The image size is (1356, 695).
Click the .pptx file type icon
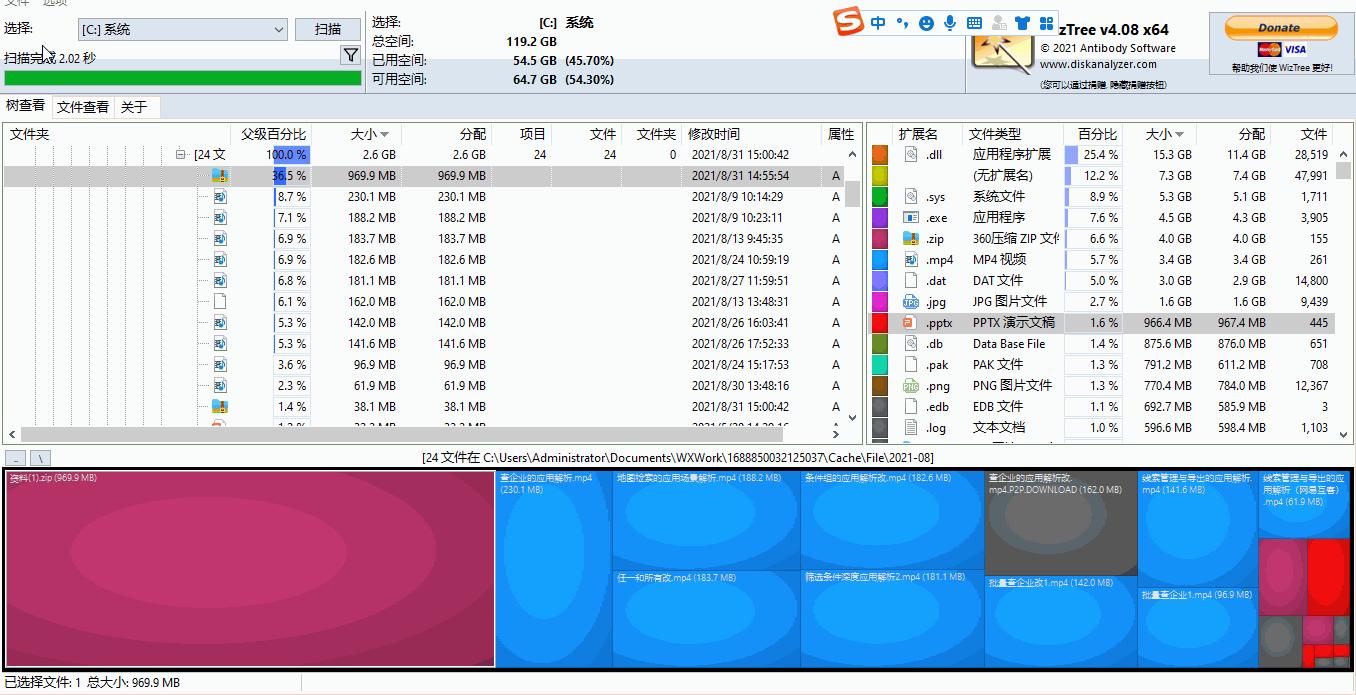tap(909, 323)
